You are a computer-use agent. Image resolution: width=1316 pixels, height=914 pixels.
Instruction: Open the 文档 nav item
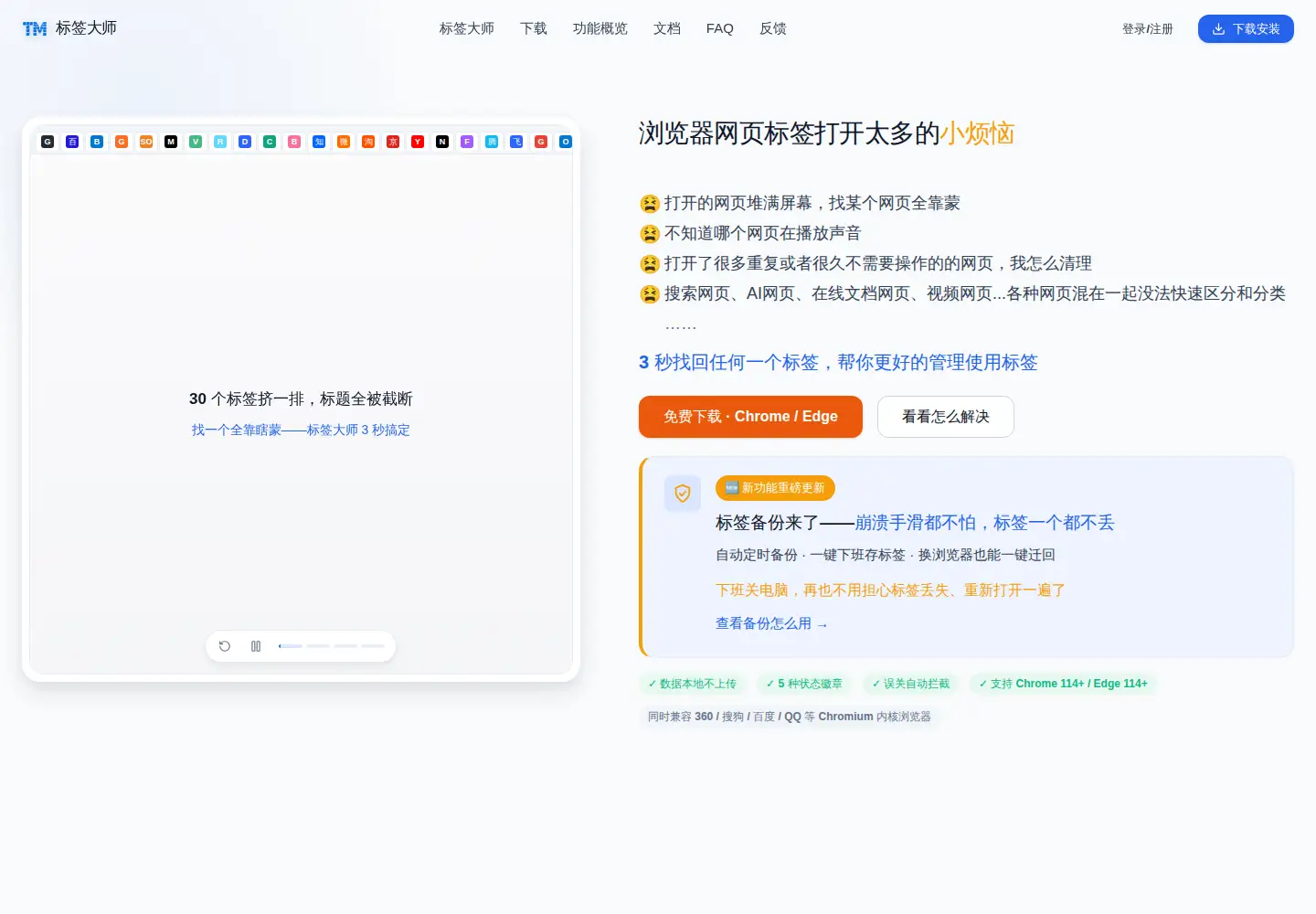tap(667, 28)
